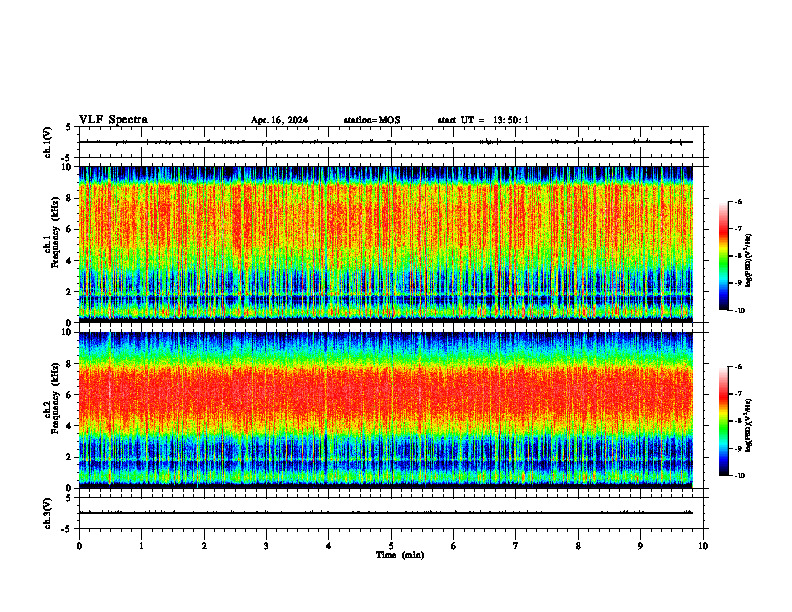Image resolution: width=792 pixels, height=612 pixels.
Task: Click time axis tick label "9"
Action: coord(640,546)
